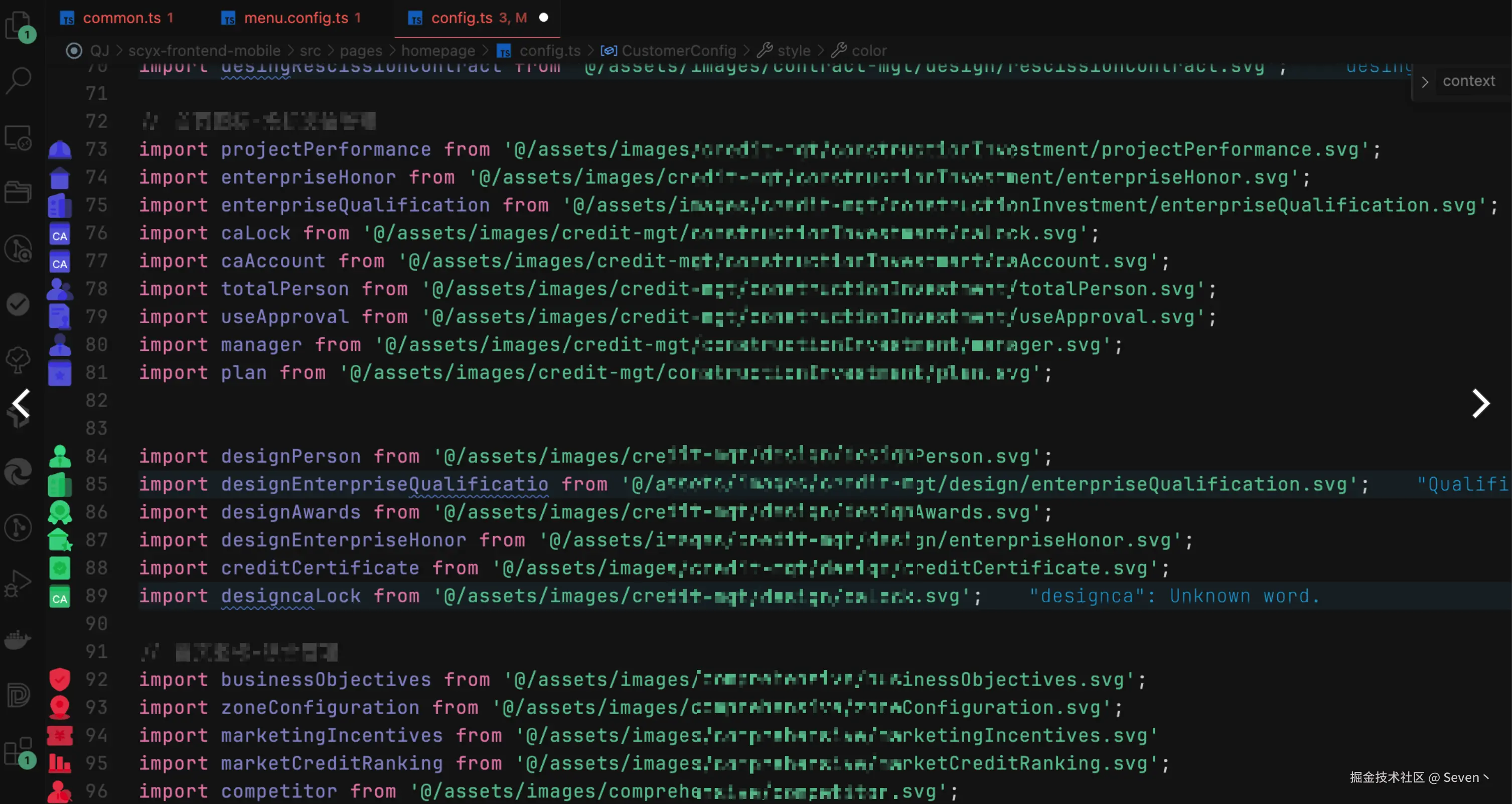Click the checkmark todo icon in activity bar
This screenshot has width=1512, height=804.
tap(18, 304)
